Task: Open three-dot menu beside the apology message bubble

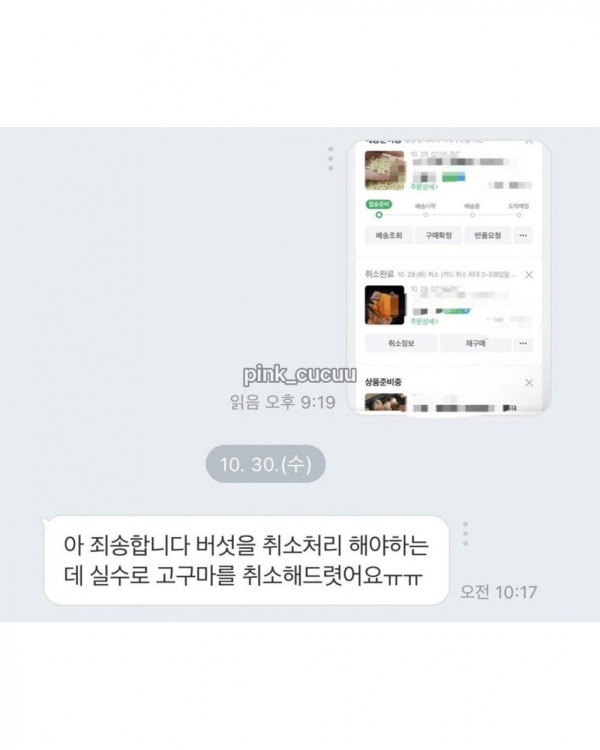Action: pos(466,534)
